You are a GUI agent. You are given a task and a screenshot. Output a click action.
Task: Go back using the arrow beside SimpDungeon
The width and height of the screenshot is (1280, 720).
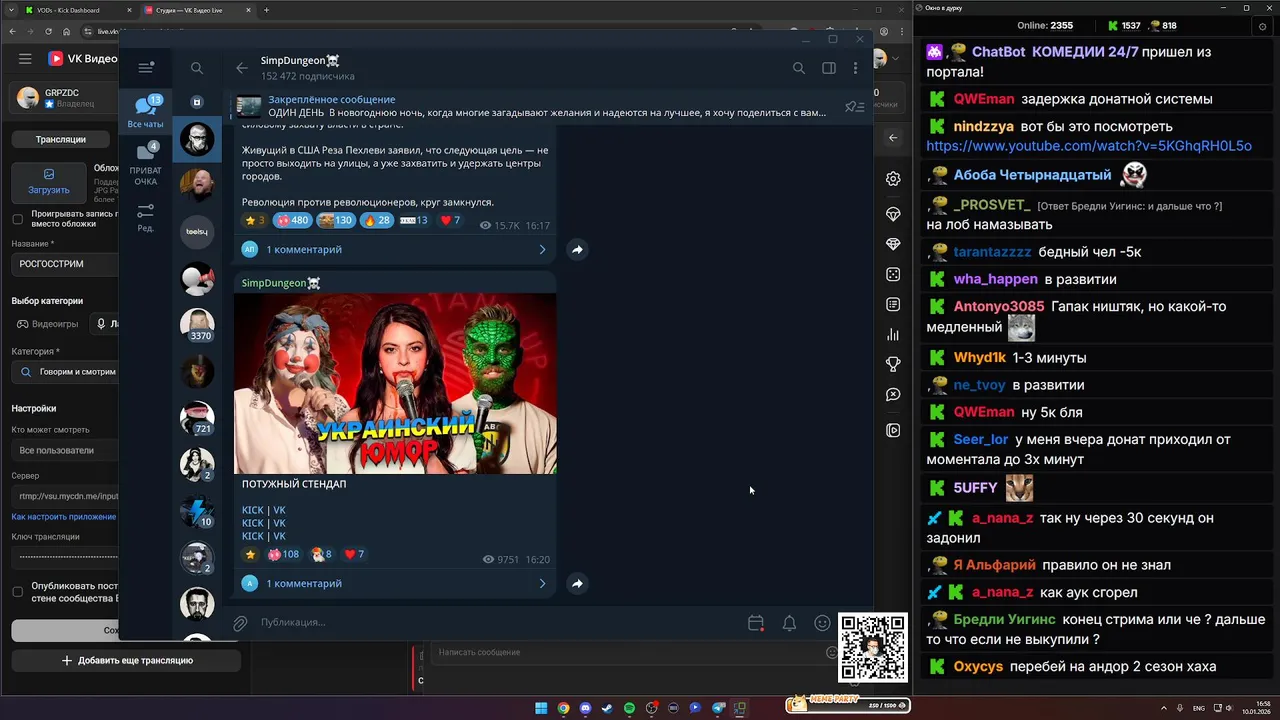tap(241, 68)
